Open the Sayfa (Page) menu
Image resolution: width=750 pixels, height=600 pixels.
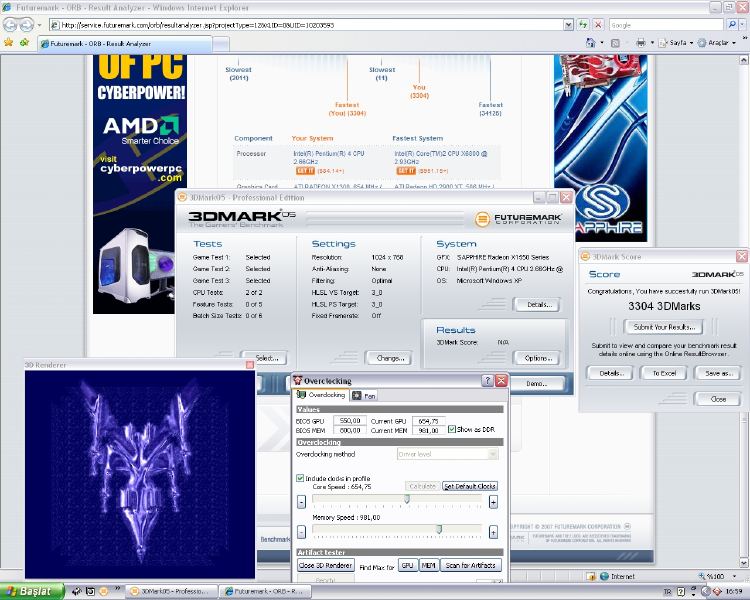tap(675, 43)
